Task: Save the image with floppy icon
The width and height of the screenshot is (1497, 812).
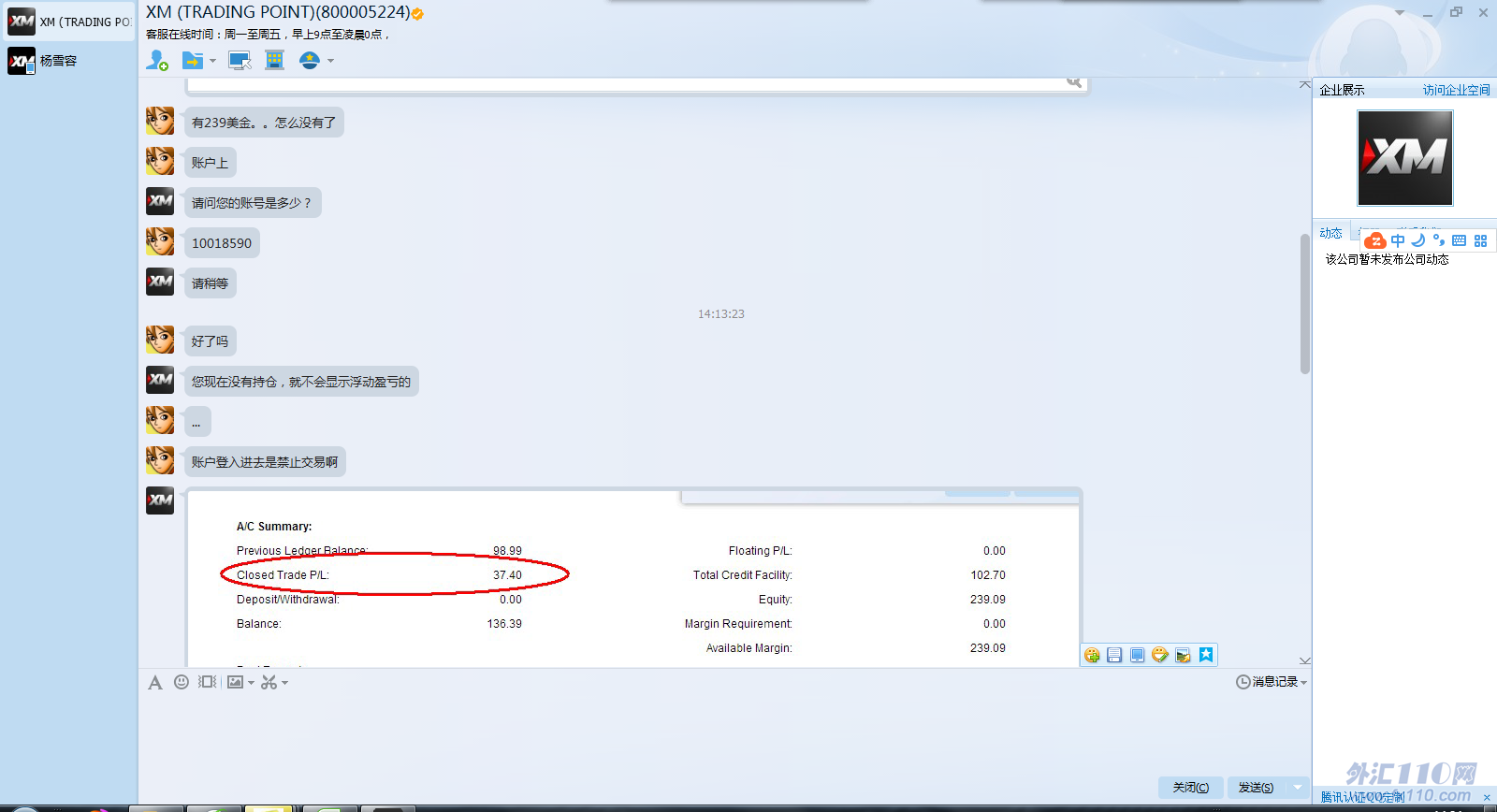Action: pyautogui.click(x=1114, y=655)
